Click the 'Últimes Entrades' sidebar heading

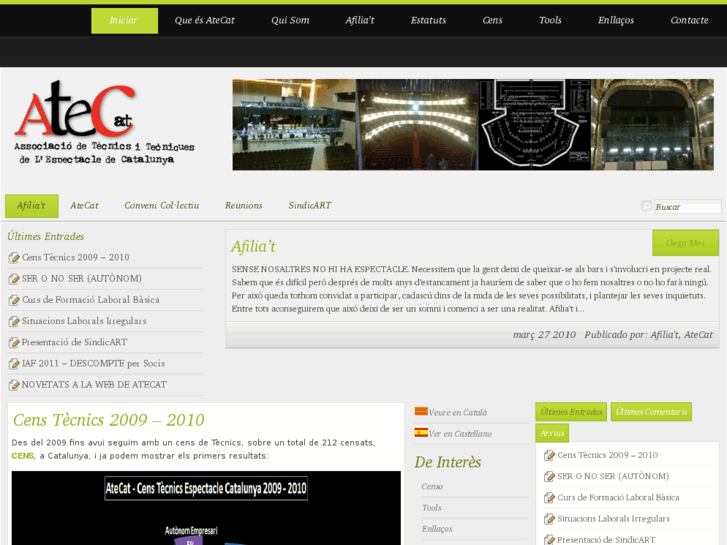tap(46, 237)
